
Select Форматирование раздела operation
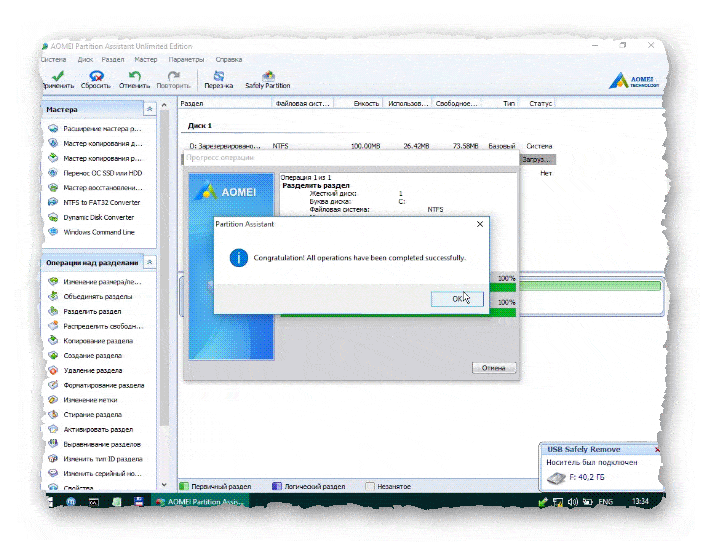[97, 385]
